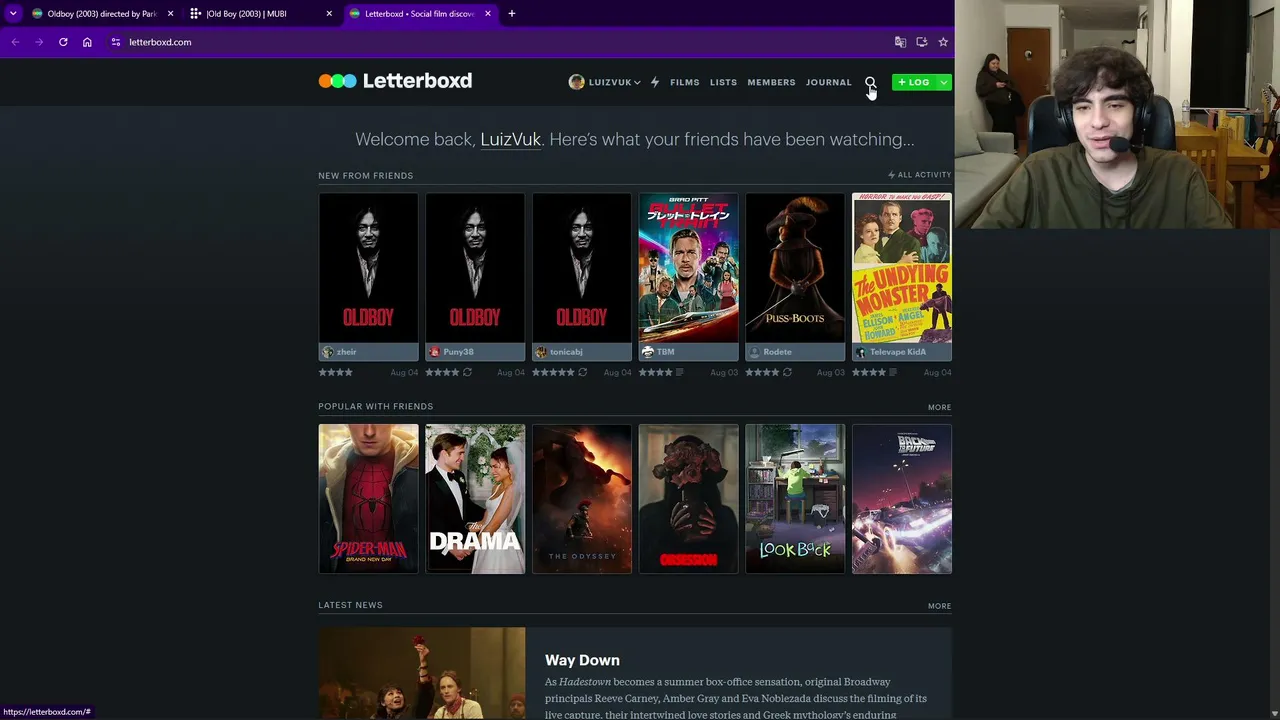Switch to the Oldboy (2003) directed by Park tab

coord(100,14)
